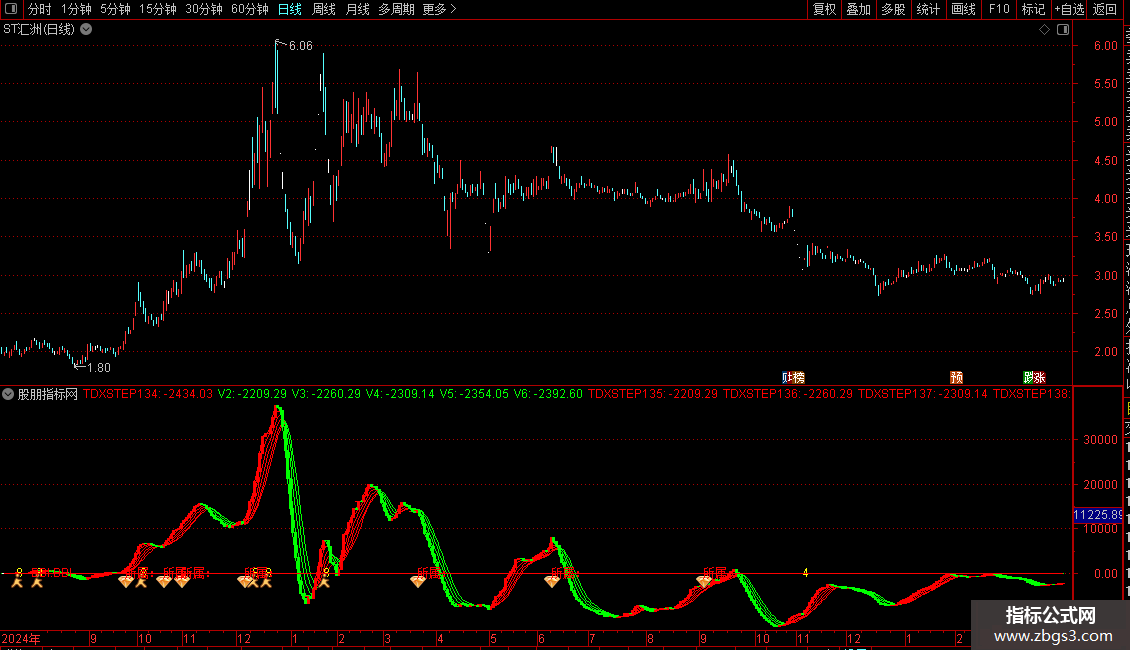Click the 6.00 price axis label
The height and width of the screenshot is (650, 1130).
(x=1105, y=45)
